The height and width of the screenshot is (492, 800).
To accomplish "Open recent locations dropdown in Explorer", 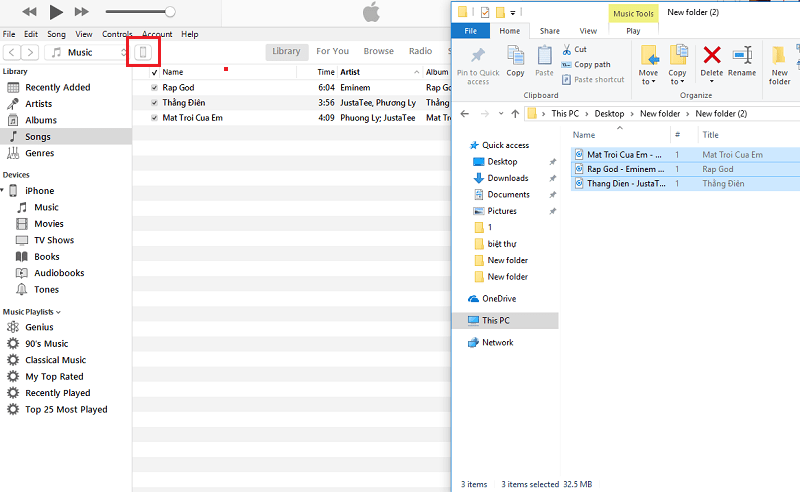I will pyautogui.click(x=501, y=114).
